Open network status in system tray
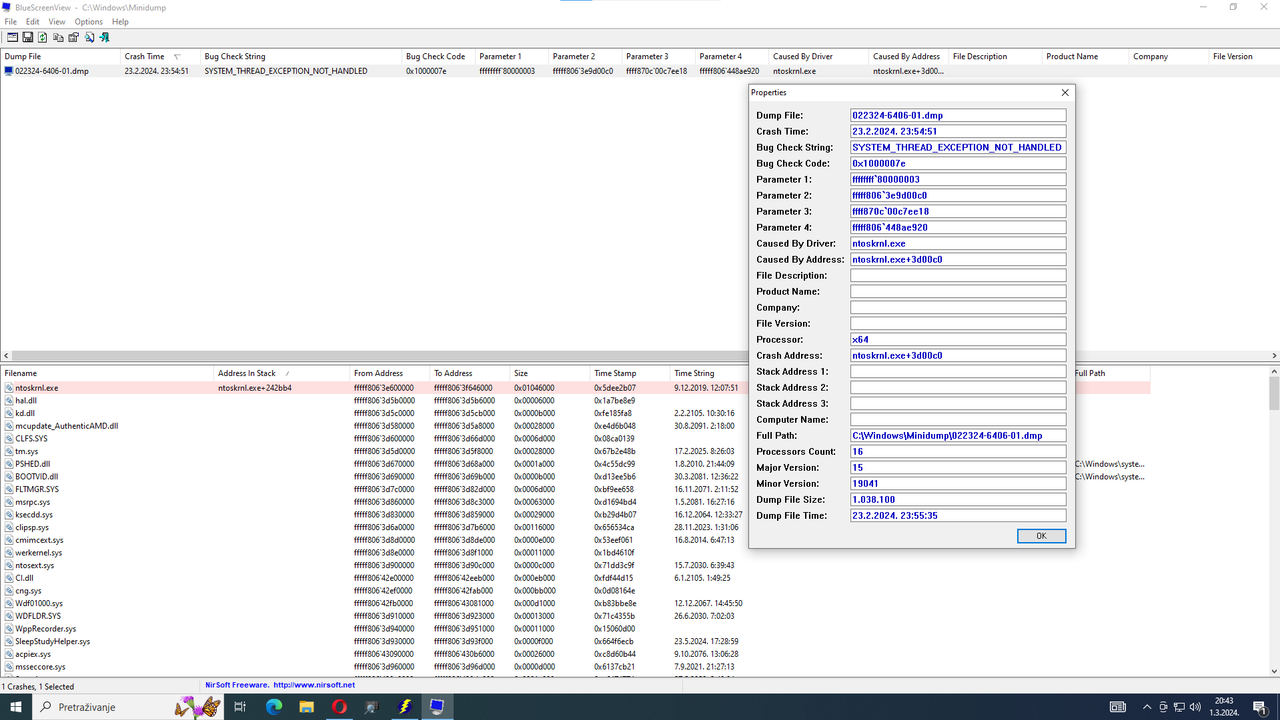This screenshot has height=720, width=1280. (x=1179, y=707)
